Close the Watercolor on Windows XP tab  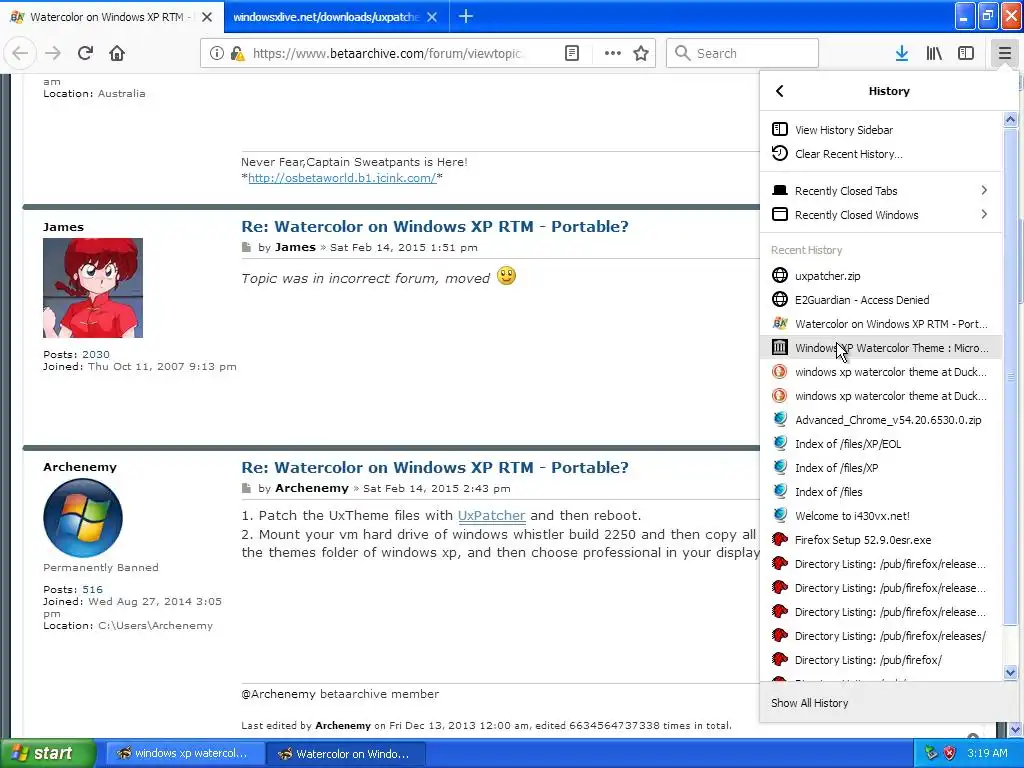(x=207, y=16)
